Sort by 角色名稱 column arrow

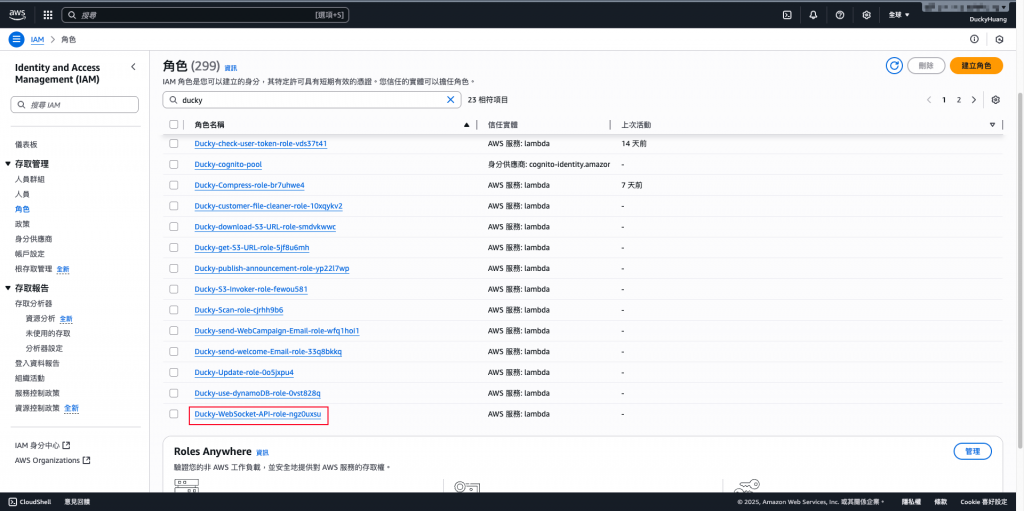(466, 125)
